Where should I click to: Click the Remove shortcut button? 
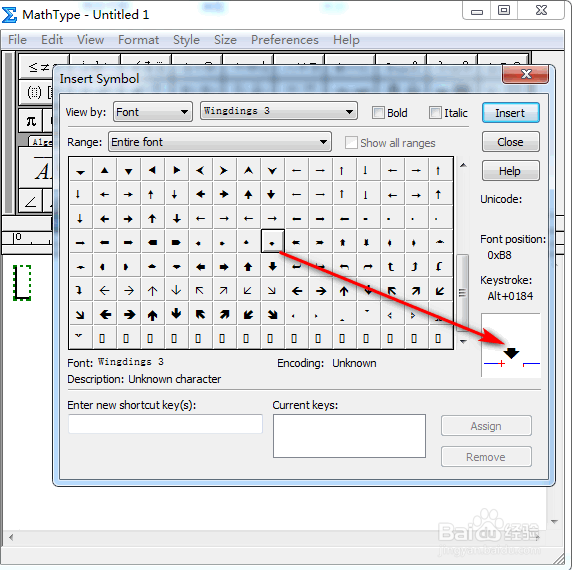[486, 457]
